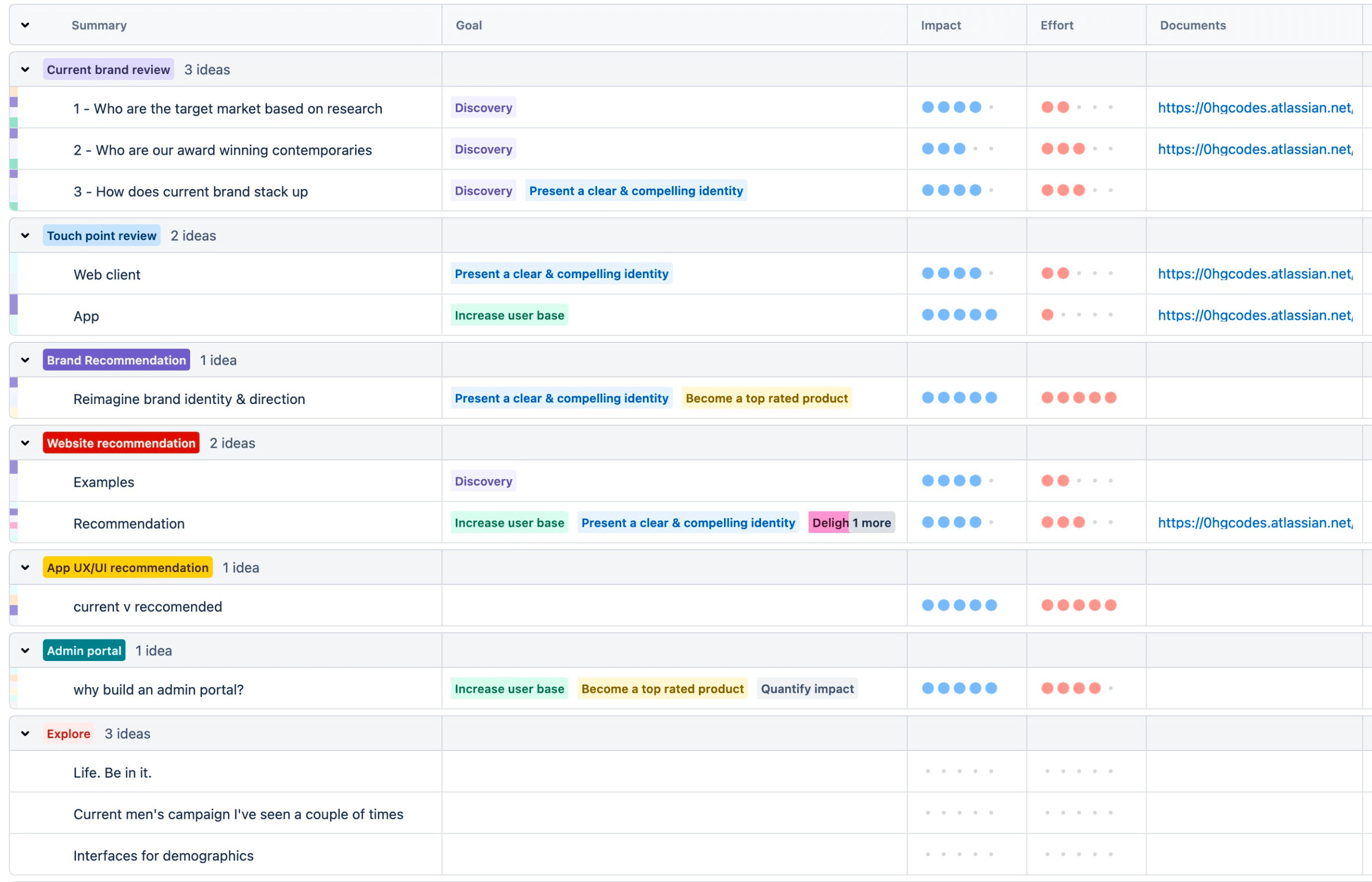
Task: Adjust Impact rating for App row
Action: point(959,315)
